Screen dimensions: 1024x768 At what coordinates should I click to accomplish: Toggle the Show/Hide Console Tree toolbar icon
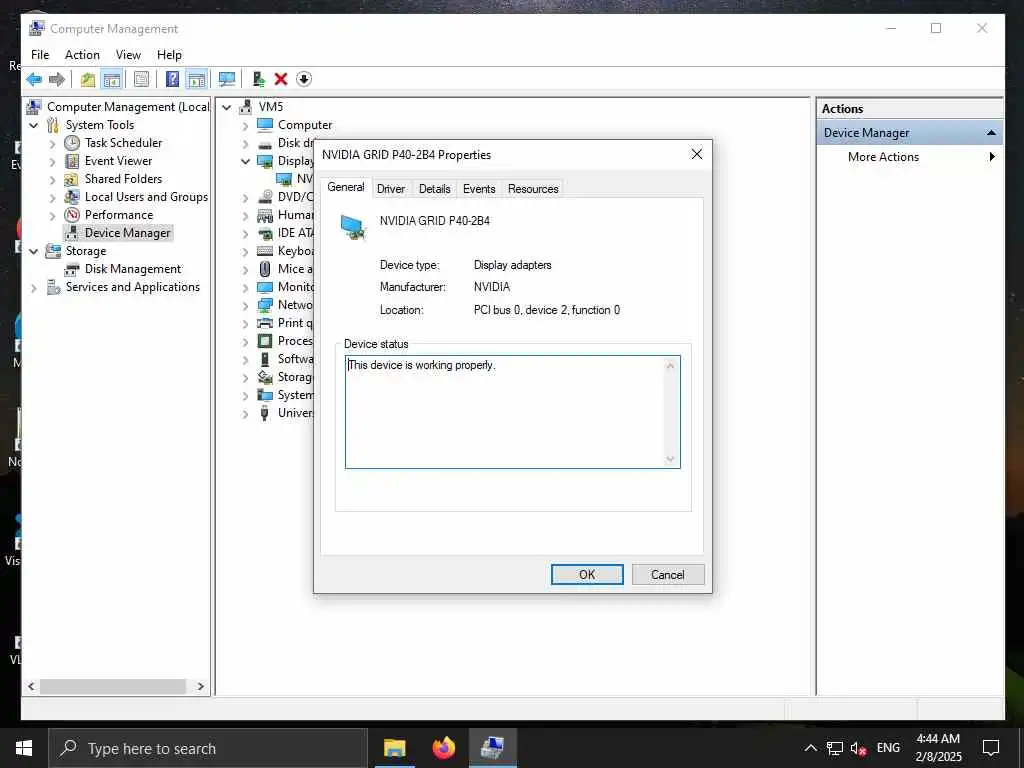(112, 79)
